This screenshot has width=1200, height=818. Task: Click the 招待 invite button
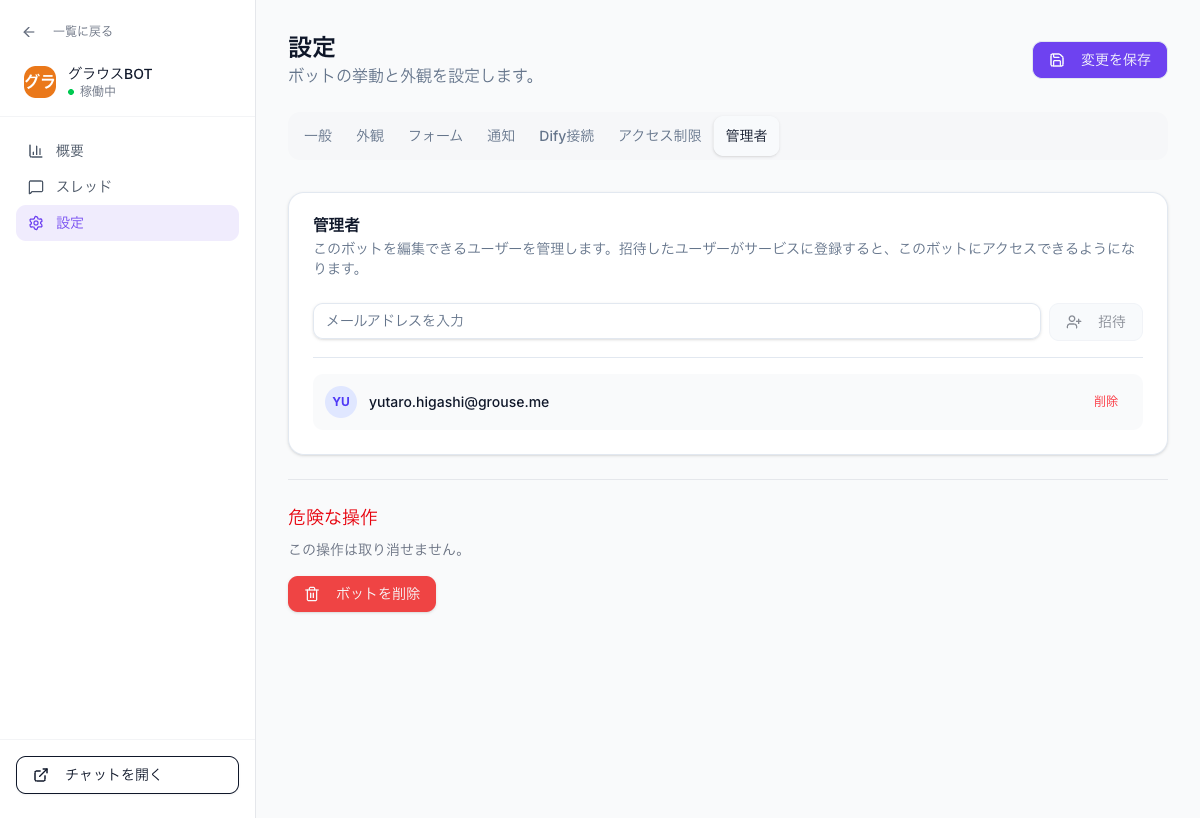click(x=1096, y=322)
